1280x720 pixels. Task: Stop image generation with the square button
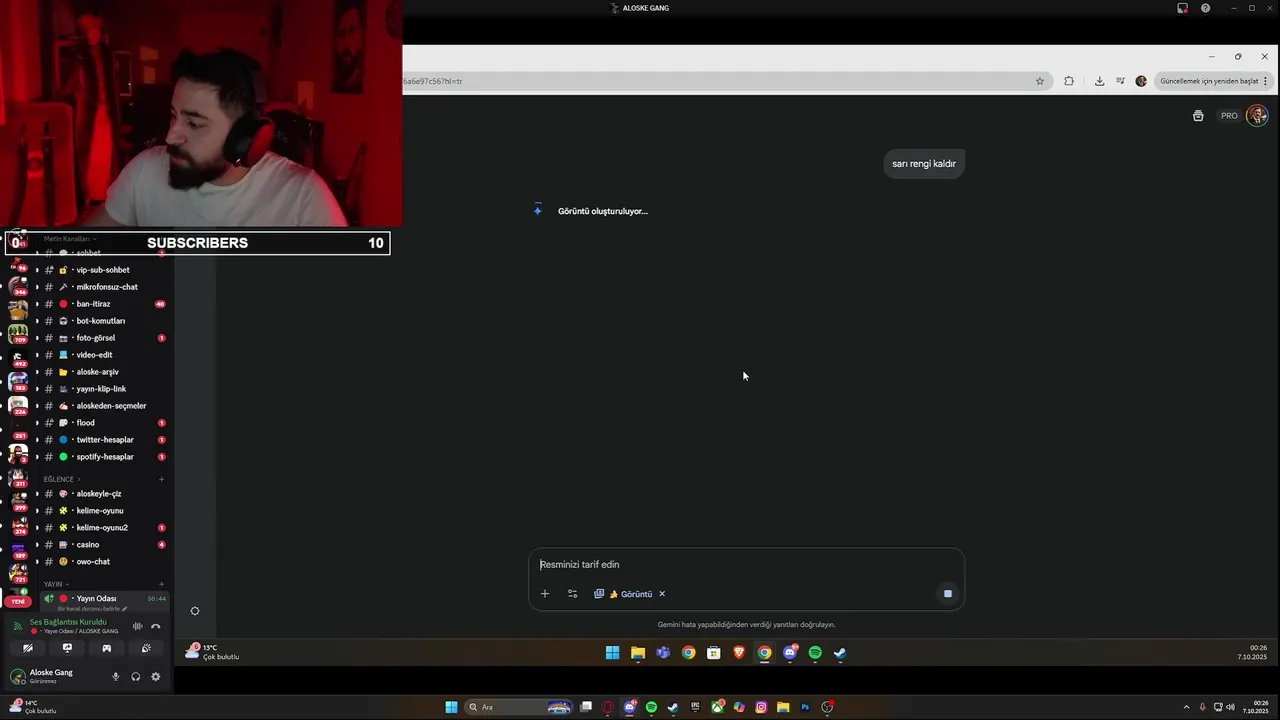tap(948, 594)
